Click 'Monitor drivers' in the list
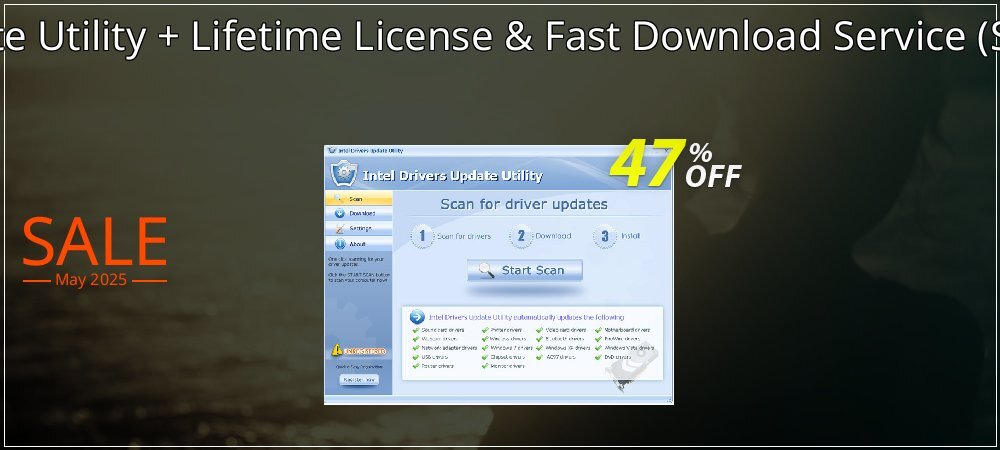 click(508, 366)
